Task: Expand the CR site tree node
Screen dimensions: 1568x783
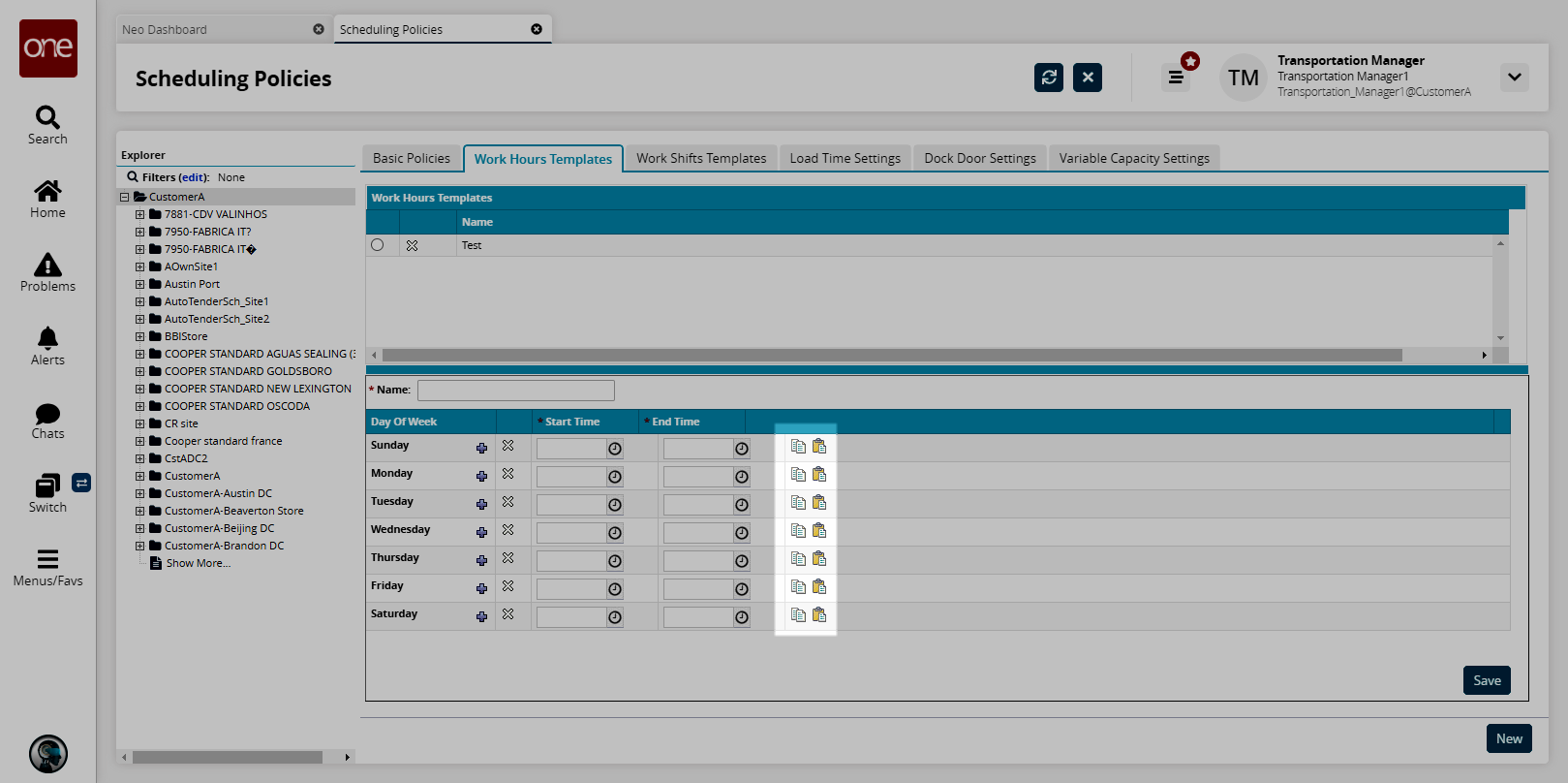Action: point(139,423)
